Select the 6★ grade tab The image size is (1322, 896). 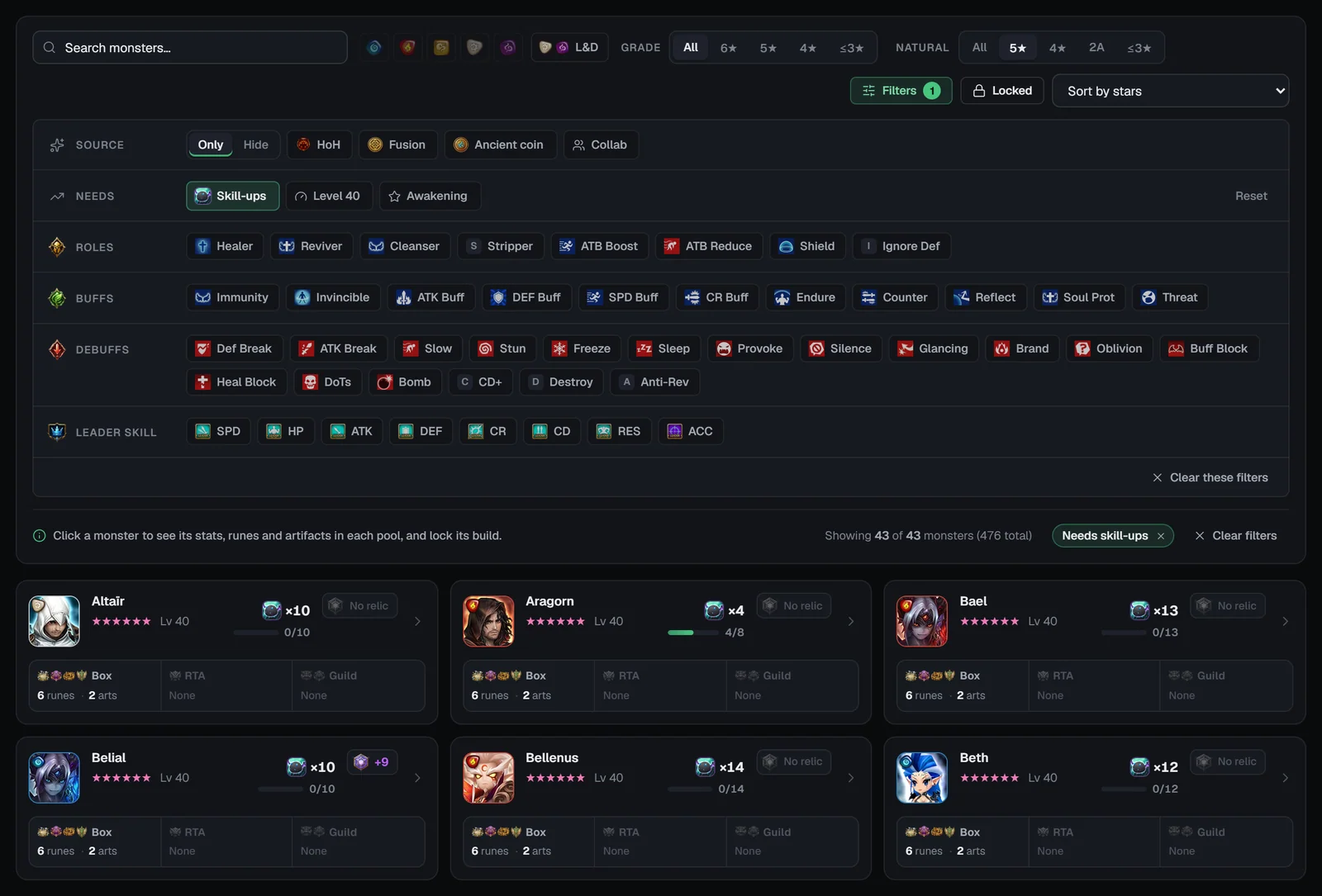(728, 47)
